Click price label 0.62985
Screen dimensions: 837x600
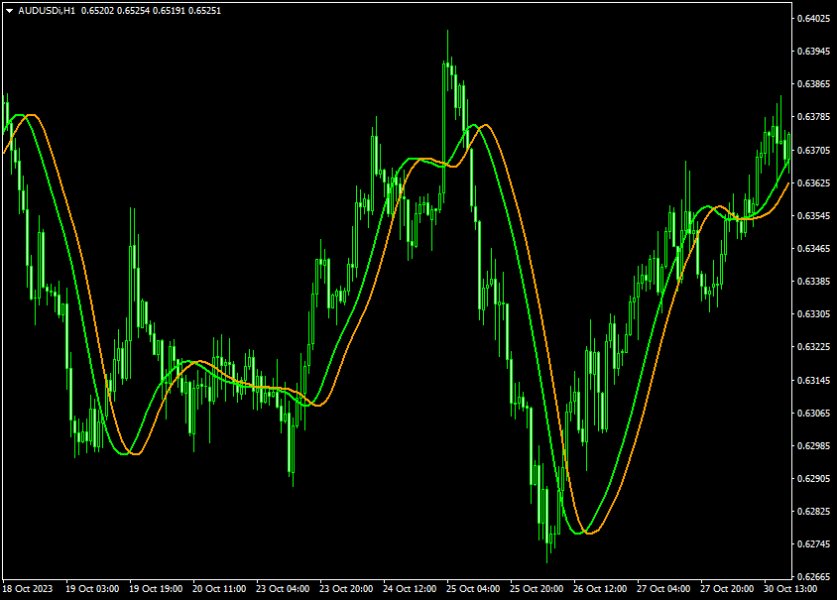tap(814, 446)
